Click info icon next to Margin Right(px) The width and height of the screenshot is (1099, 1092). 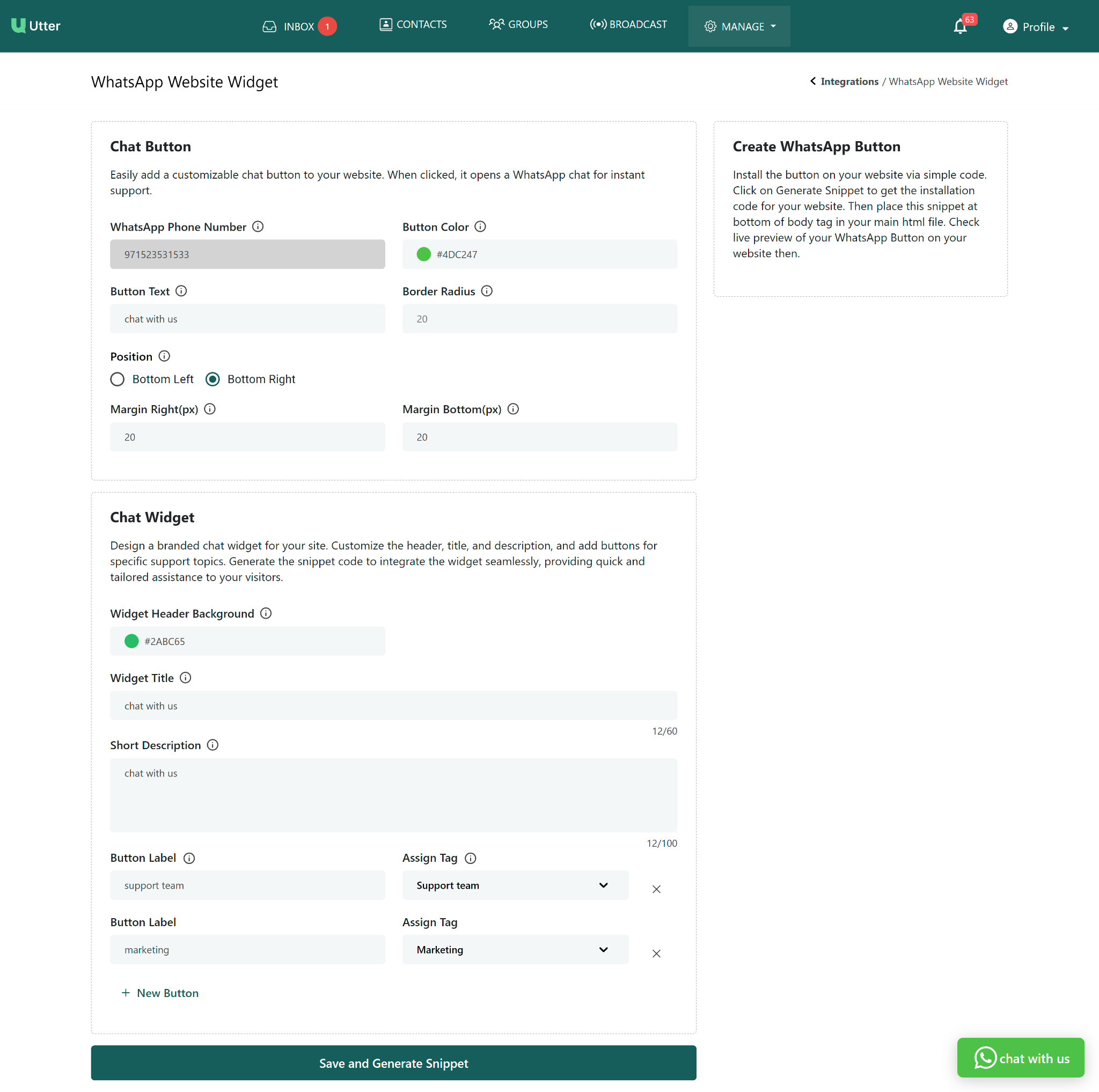210,409
